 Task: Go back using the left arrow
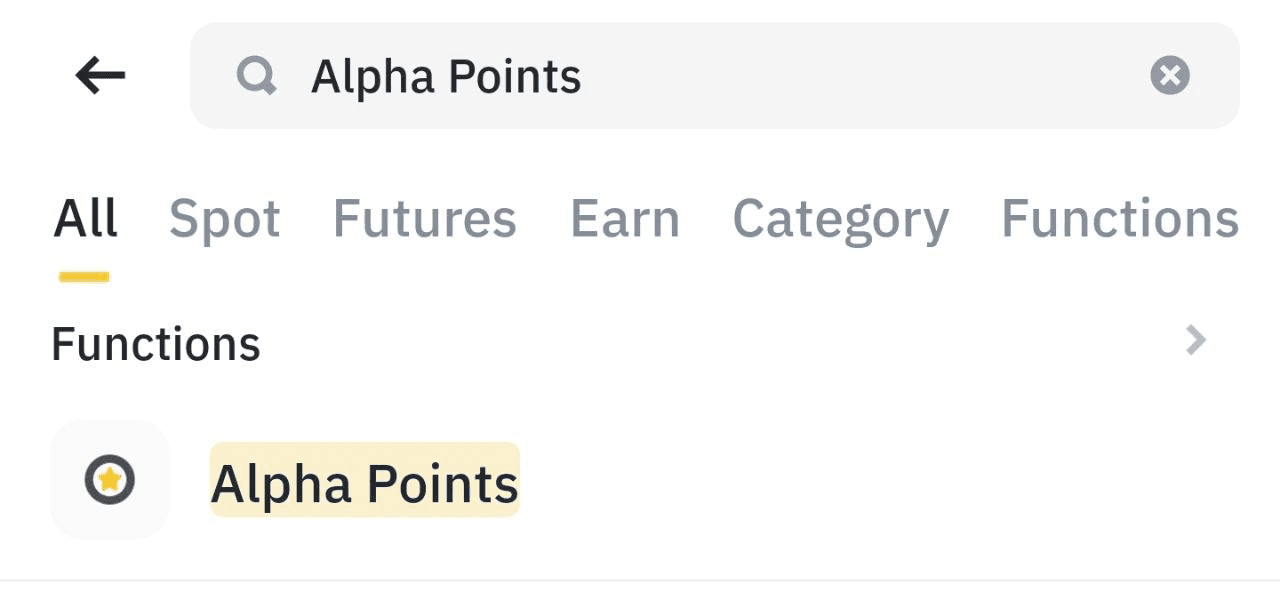coord(100,75)
